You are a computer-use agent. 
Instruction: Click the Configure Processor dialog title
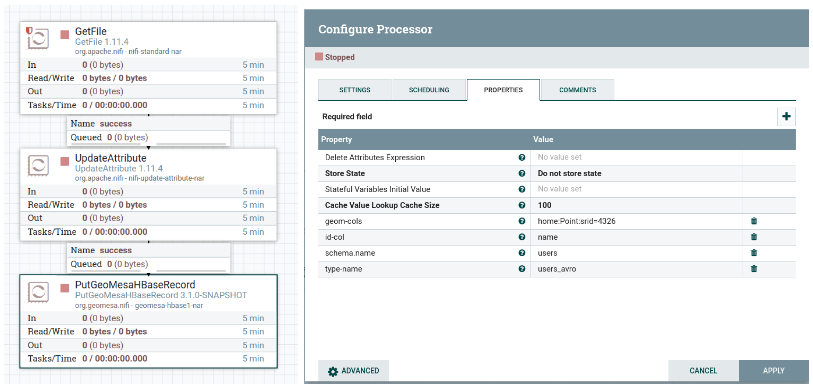(x=375, y=29)
